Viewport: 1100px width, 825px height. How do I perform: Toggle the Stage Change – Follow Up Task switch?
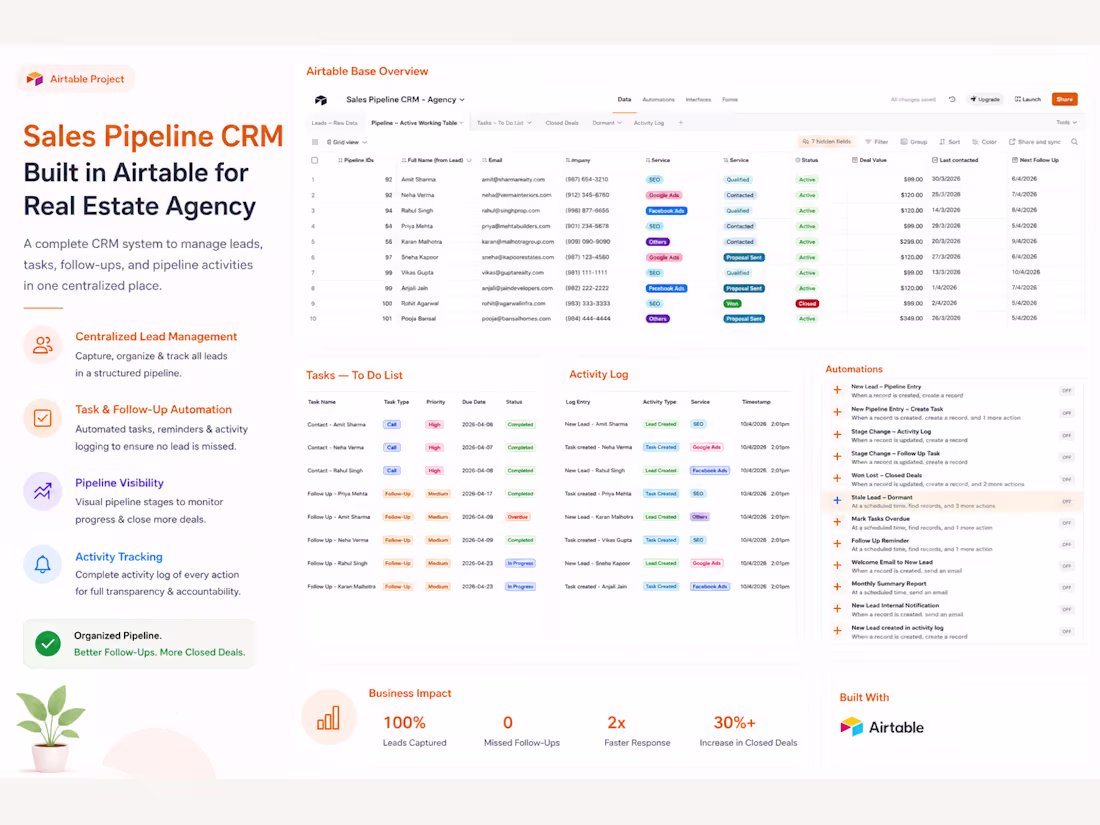(x=1066, y=457)
